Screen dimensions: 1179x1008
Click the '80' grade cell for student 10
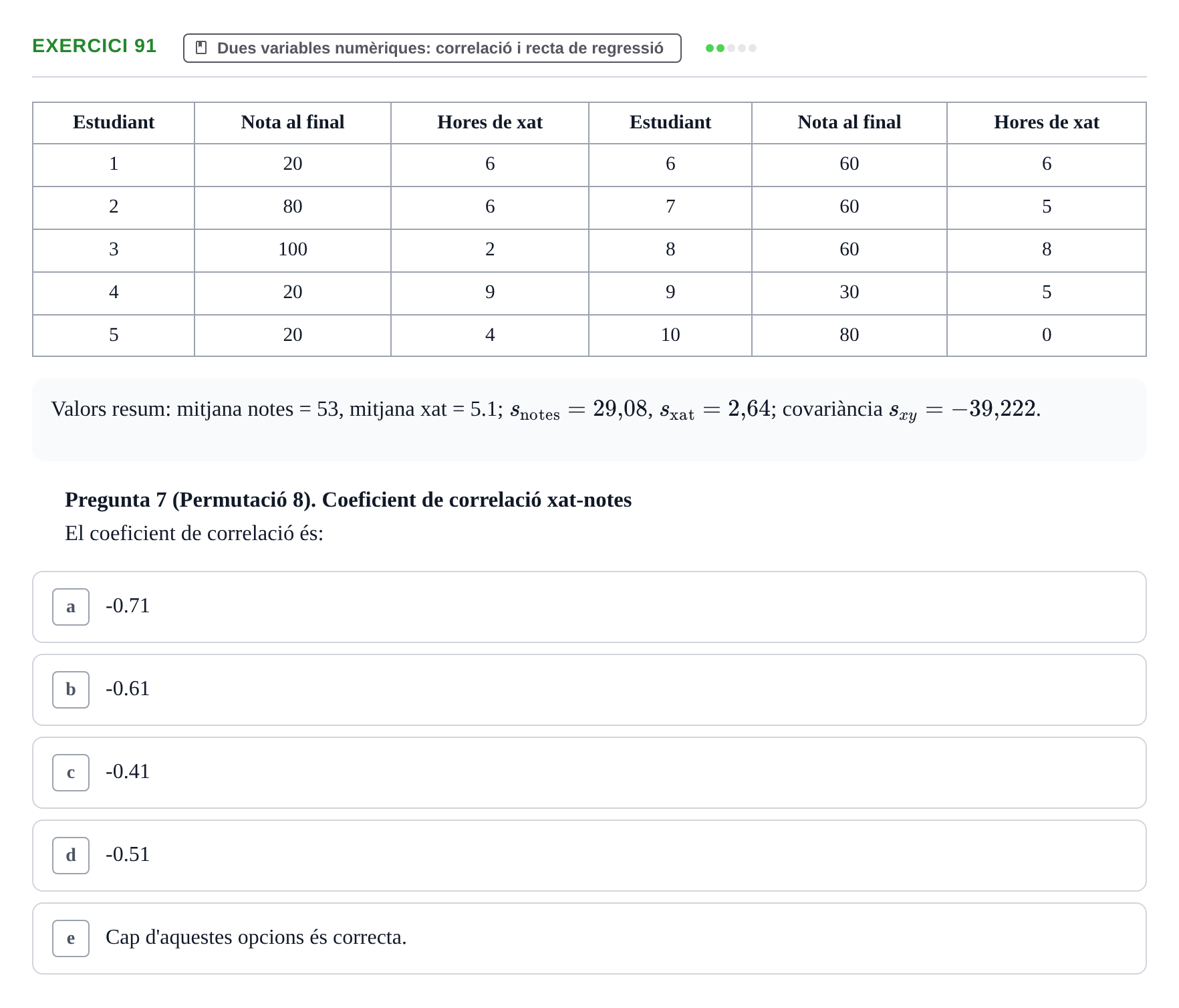849,335
